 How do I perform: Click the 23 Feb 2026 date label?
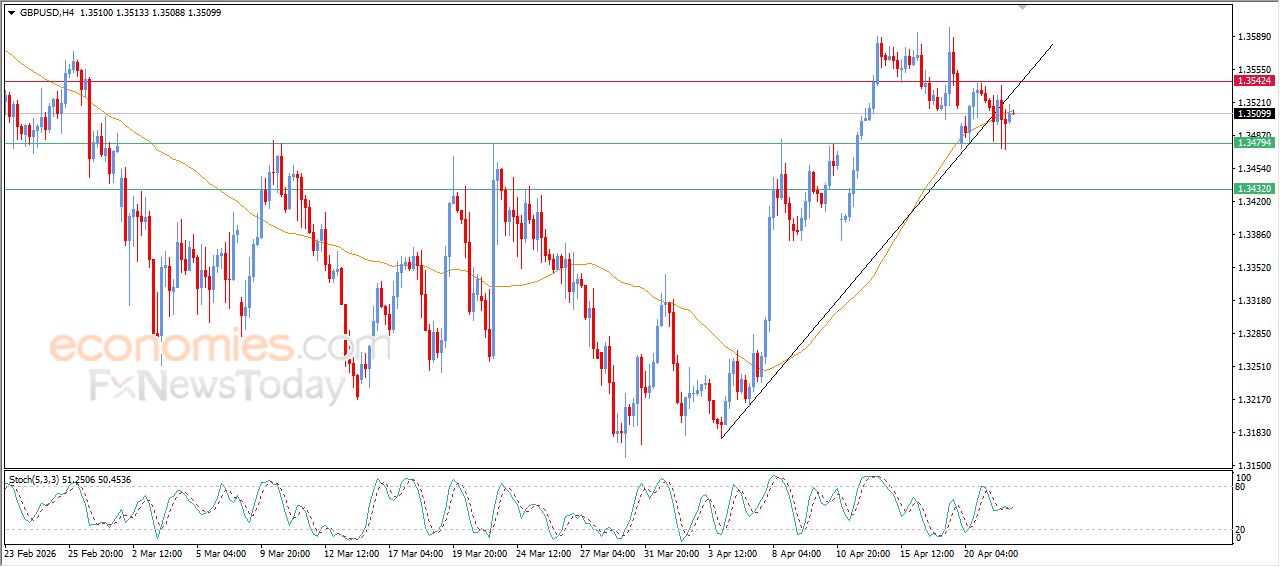(x=31, y=553)
